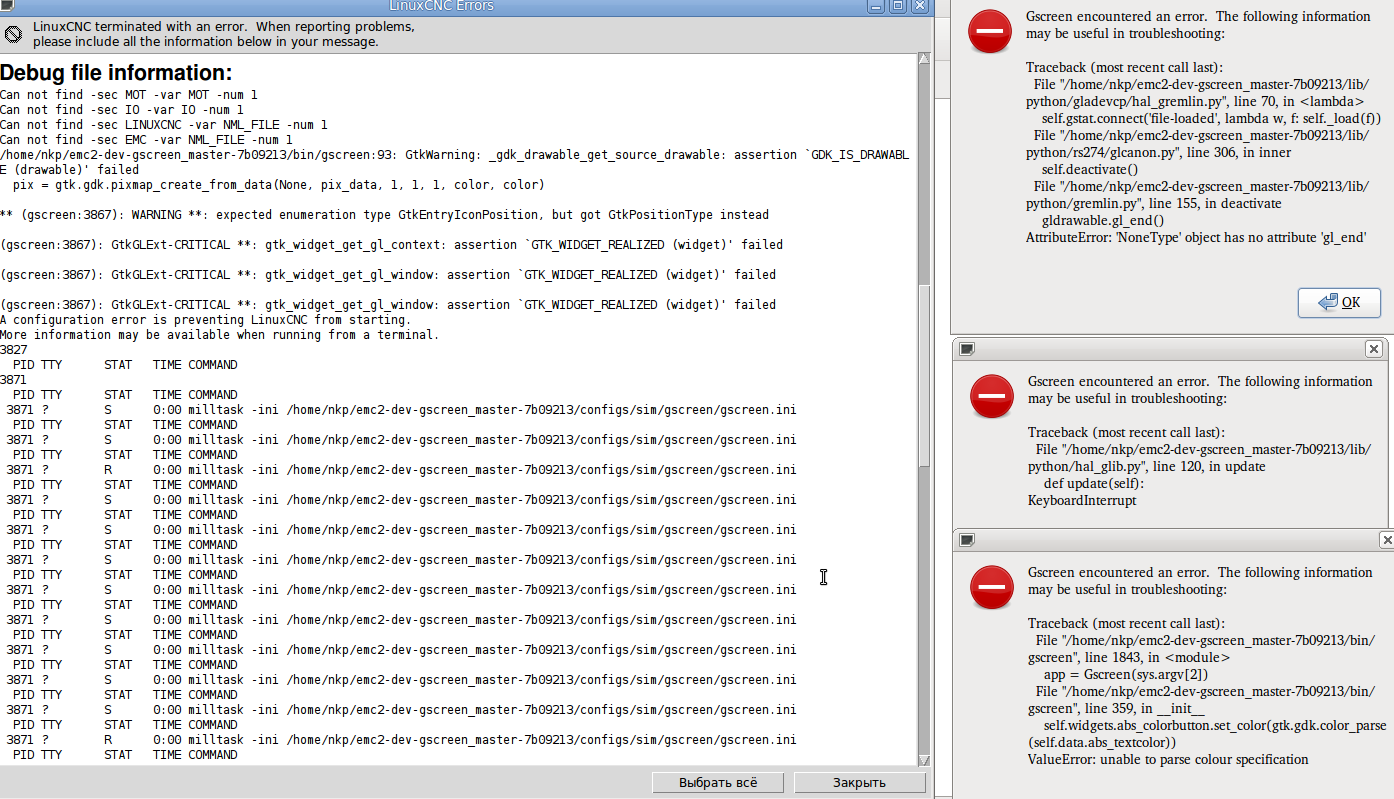Viewport: 1394px width, 799px height.
Task: Open the window menu icon of the ValueError dialog
Action: pyautogui.click(x=967, y=540)
